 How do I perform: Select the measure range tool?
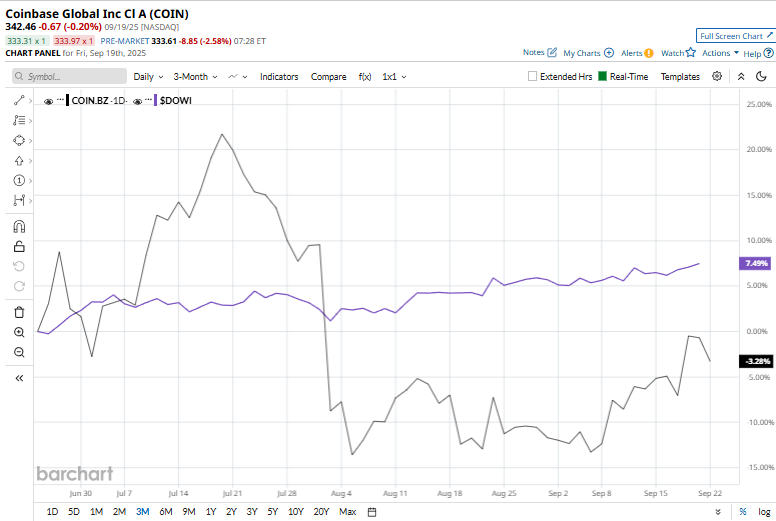(x=19, y=200)
